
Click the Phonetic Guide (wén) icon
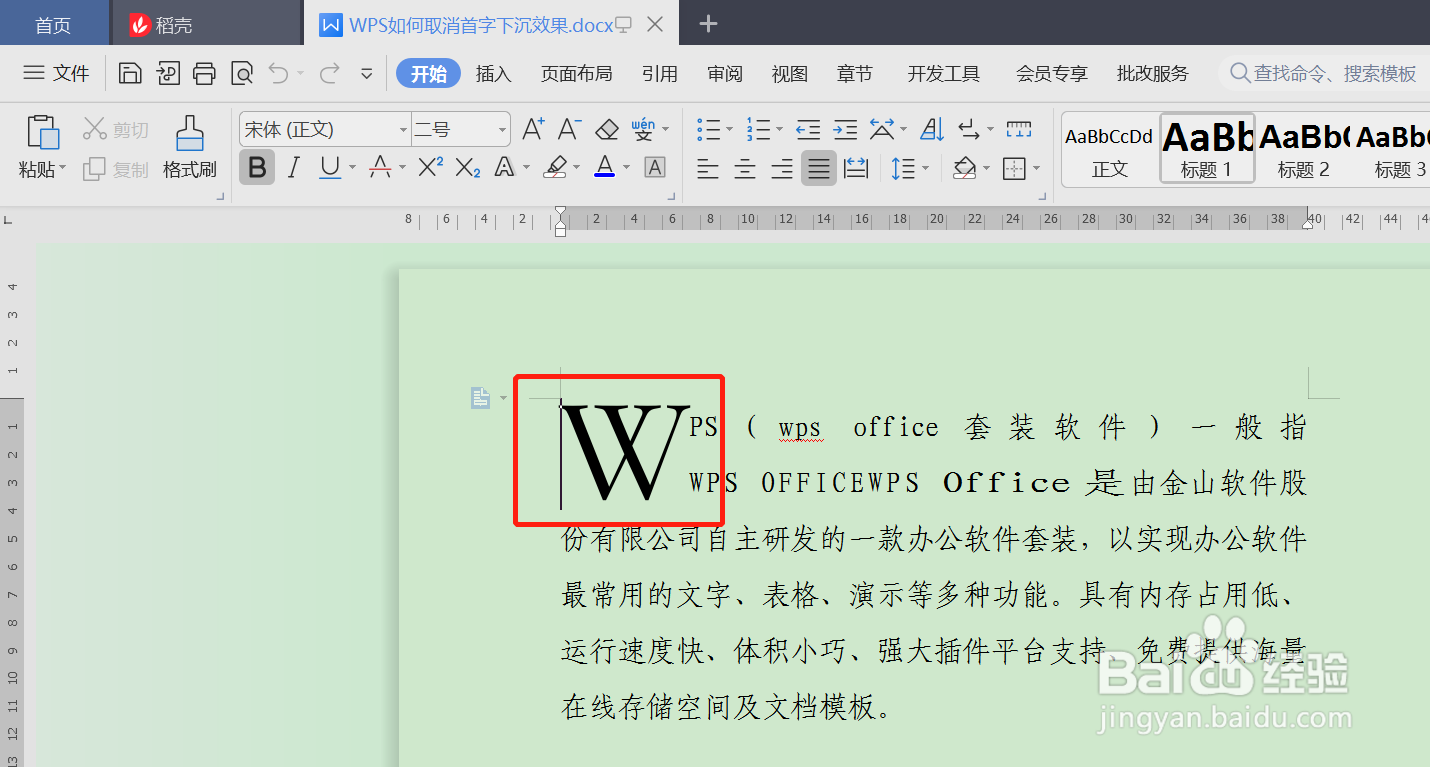(x=643, y=129)
